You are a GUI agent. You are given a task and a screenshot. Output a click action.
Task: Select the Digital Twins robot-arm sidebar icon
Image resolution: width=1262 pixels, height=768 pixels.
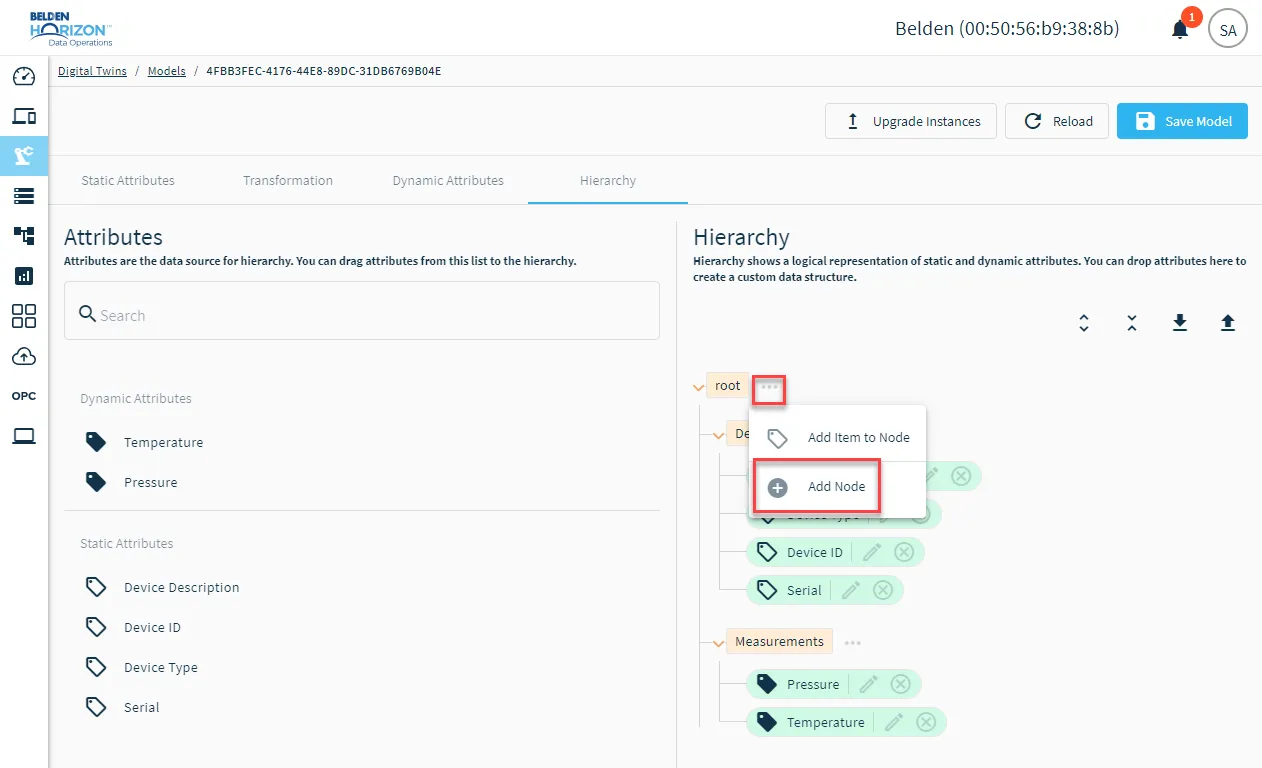click(24, 155)
